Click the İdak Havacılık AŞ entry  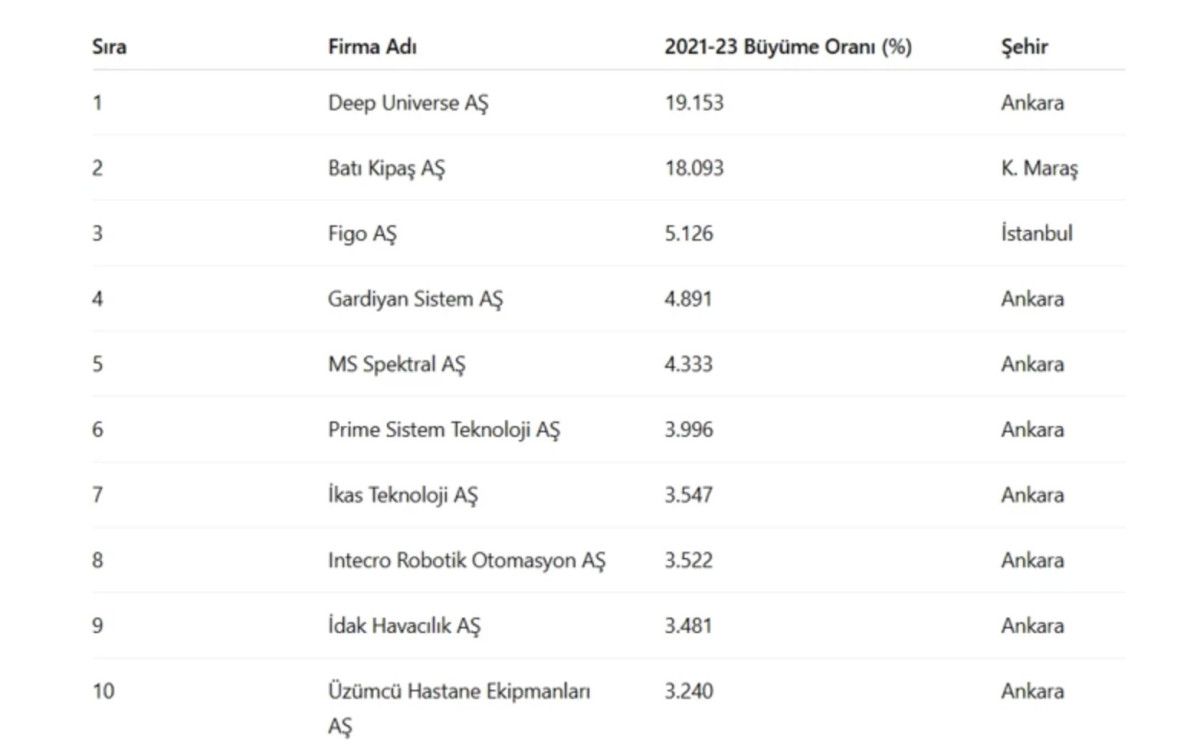(404, 626)
